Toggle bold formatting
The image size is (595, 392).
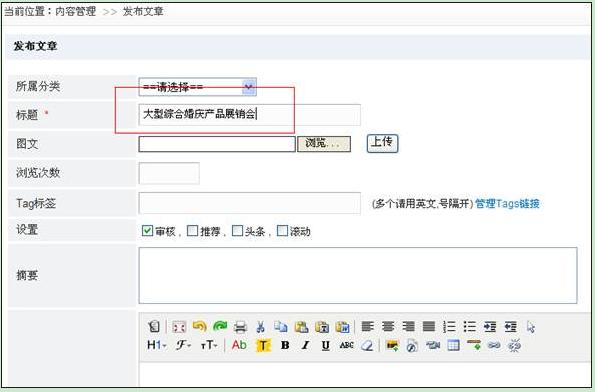tap(285, 345)
